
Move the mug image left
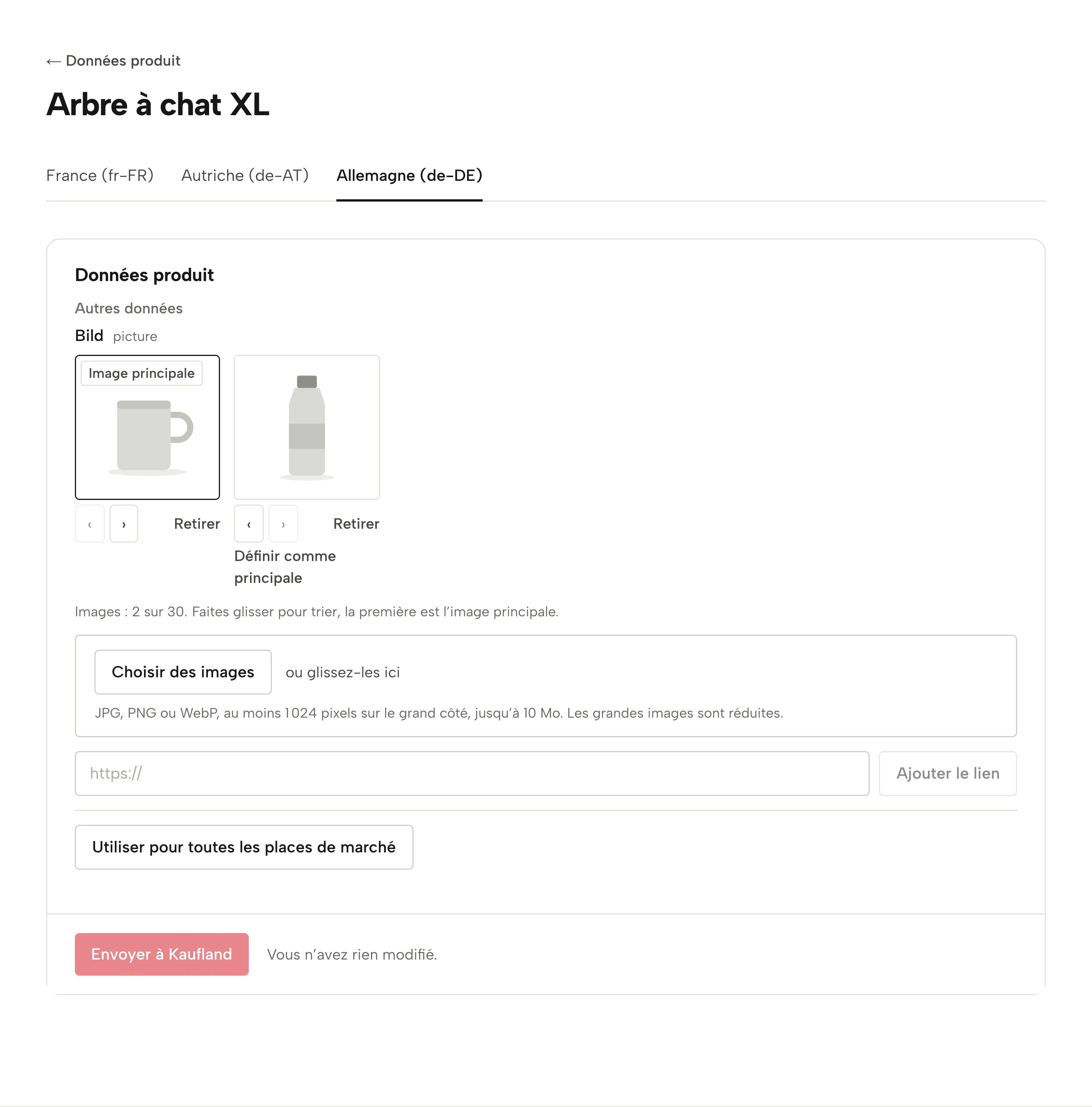coord(89,524)
